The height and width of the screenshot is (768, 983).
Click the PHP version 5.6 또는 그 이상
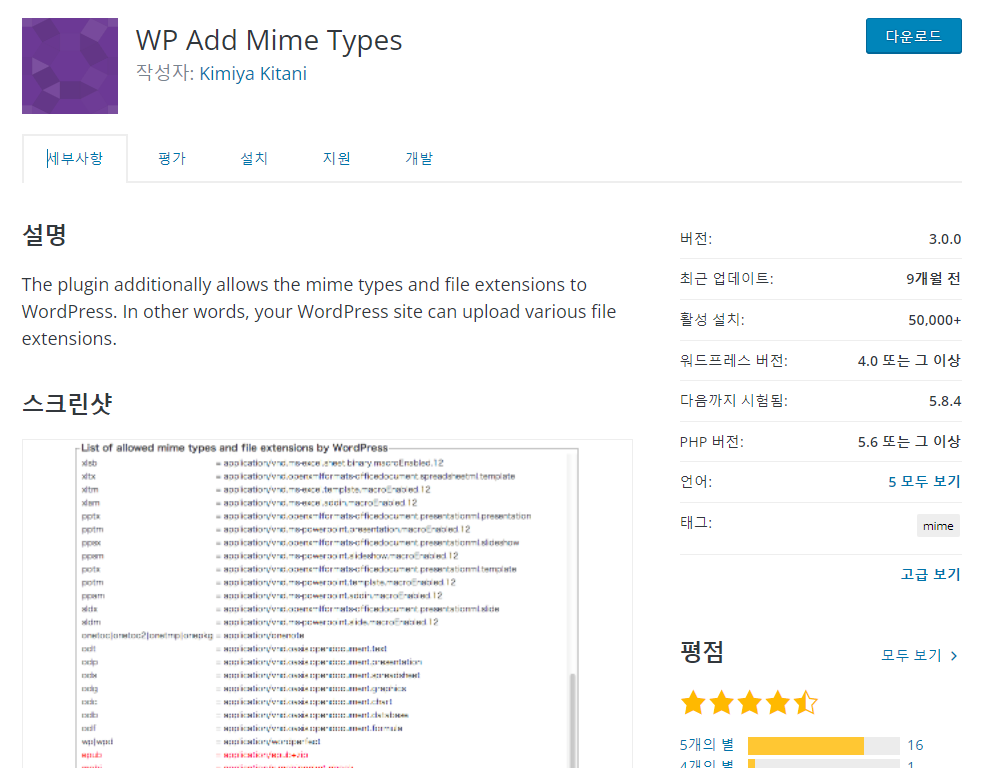click(x=909, y=442)
